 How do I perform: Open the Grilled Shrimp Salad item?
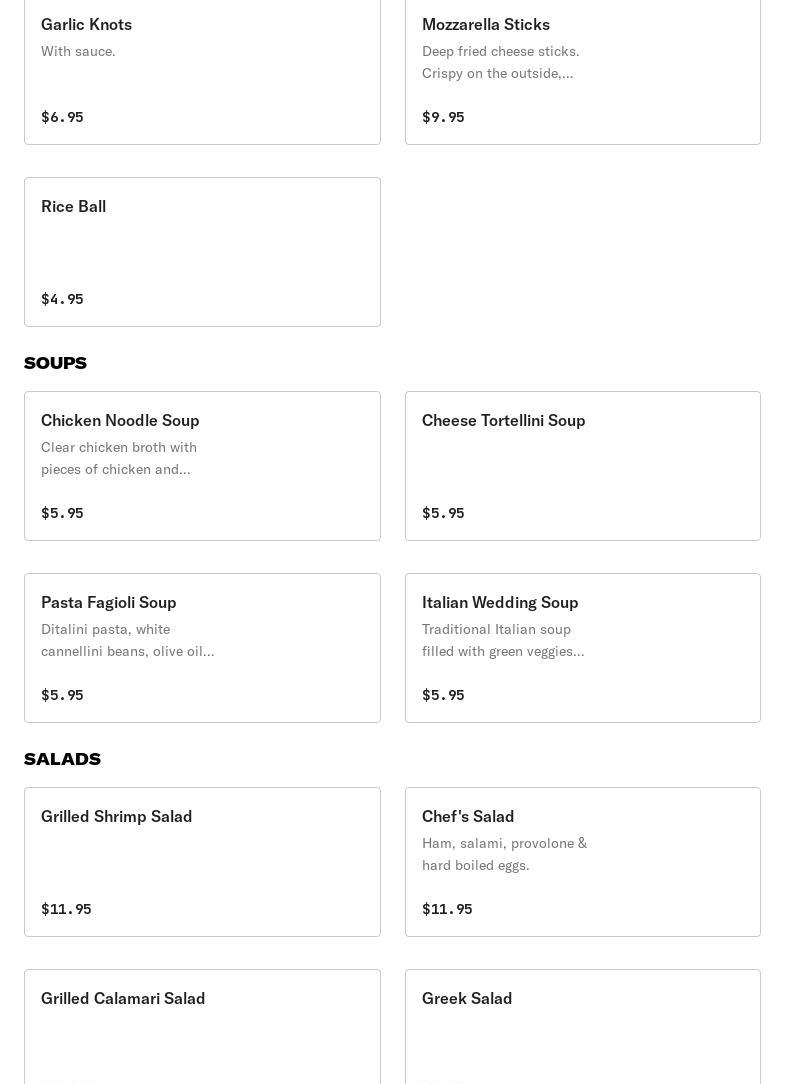(x=202, y=862)
